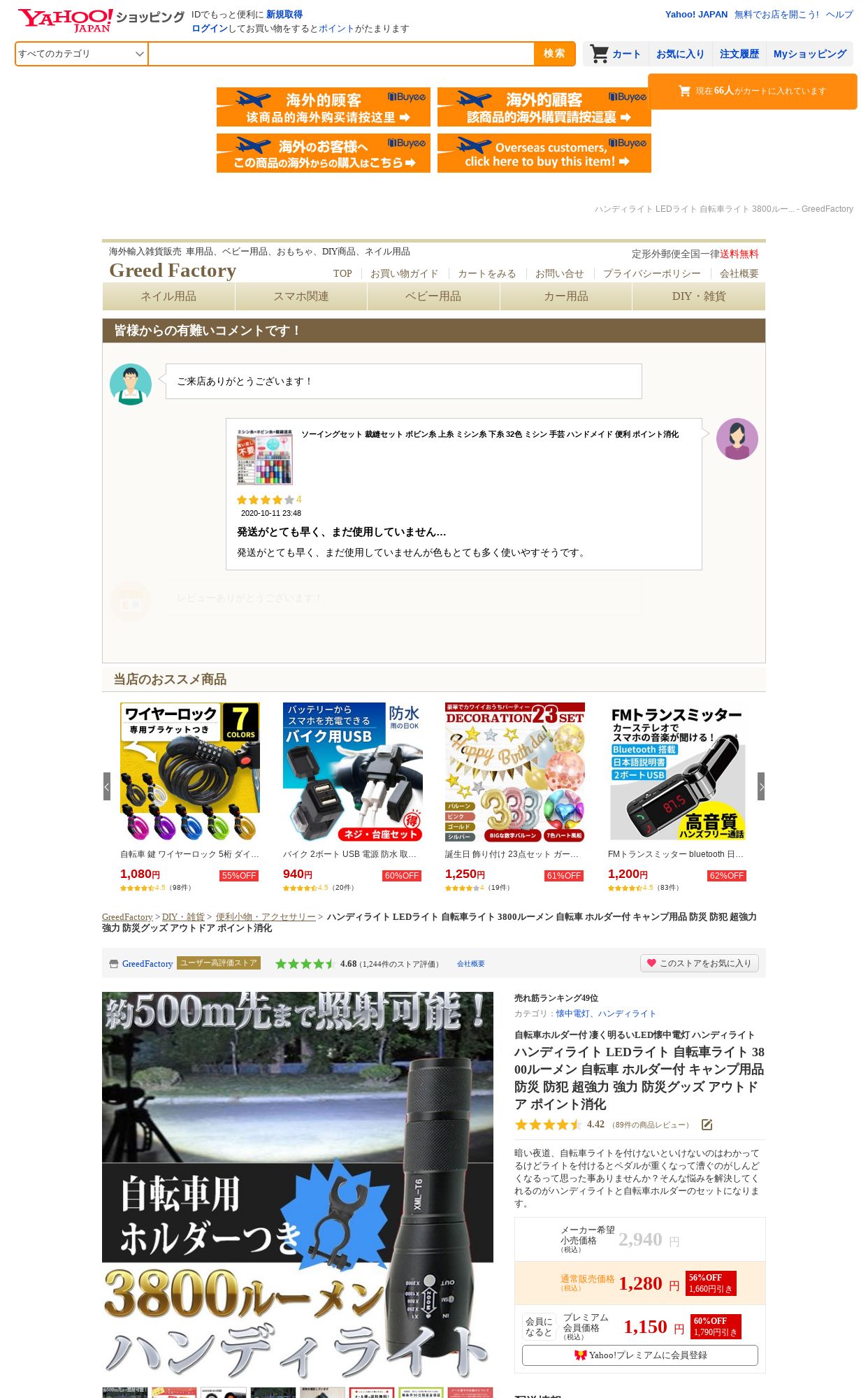868x1398 pixels.
Task: Click ログイン link in header
Action: tap(210, 29)
